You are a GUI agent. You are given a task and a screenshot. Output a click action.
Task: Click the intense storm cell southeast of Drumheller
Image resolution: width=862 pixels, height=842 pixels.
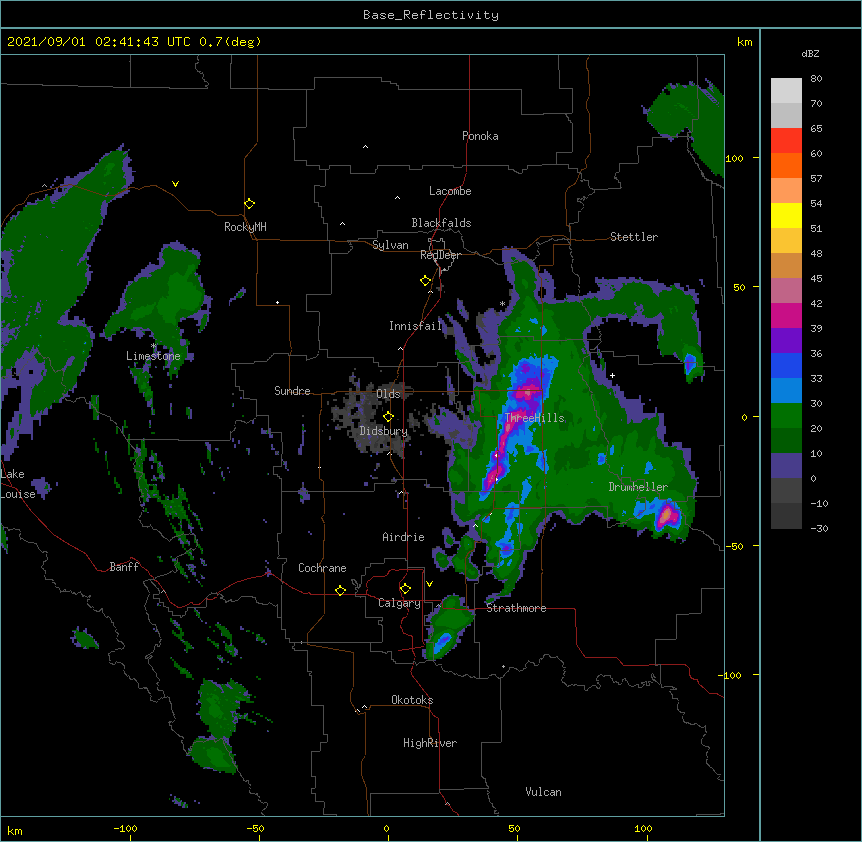[x=666, y=516]
